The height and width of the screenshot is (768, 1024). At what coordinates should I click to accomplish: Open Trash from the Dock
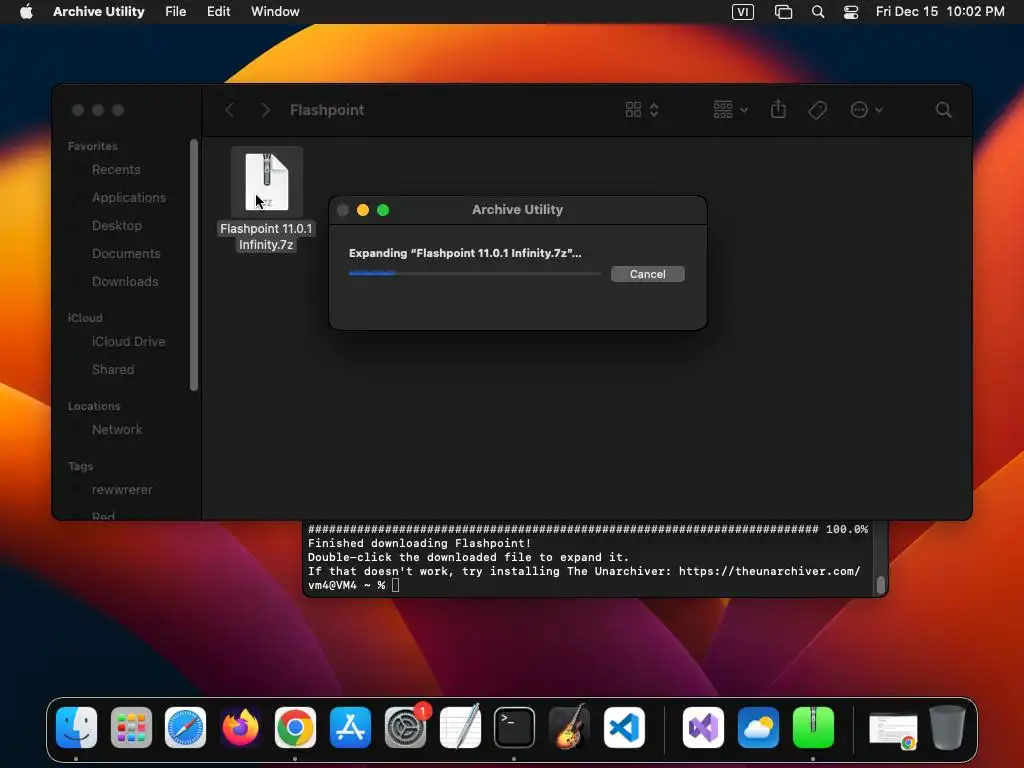click(x=948, y=728)
